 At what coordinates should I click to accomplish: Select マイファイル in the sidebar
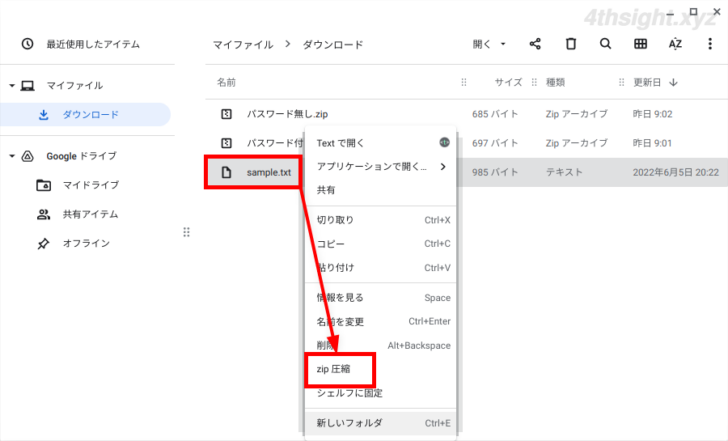[x=74, y=85]
